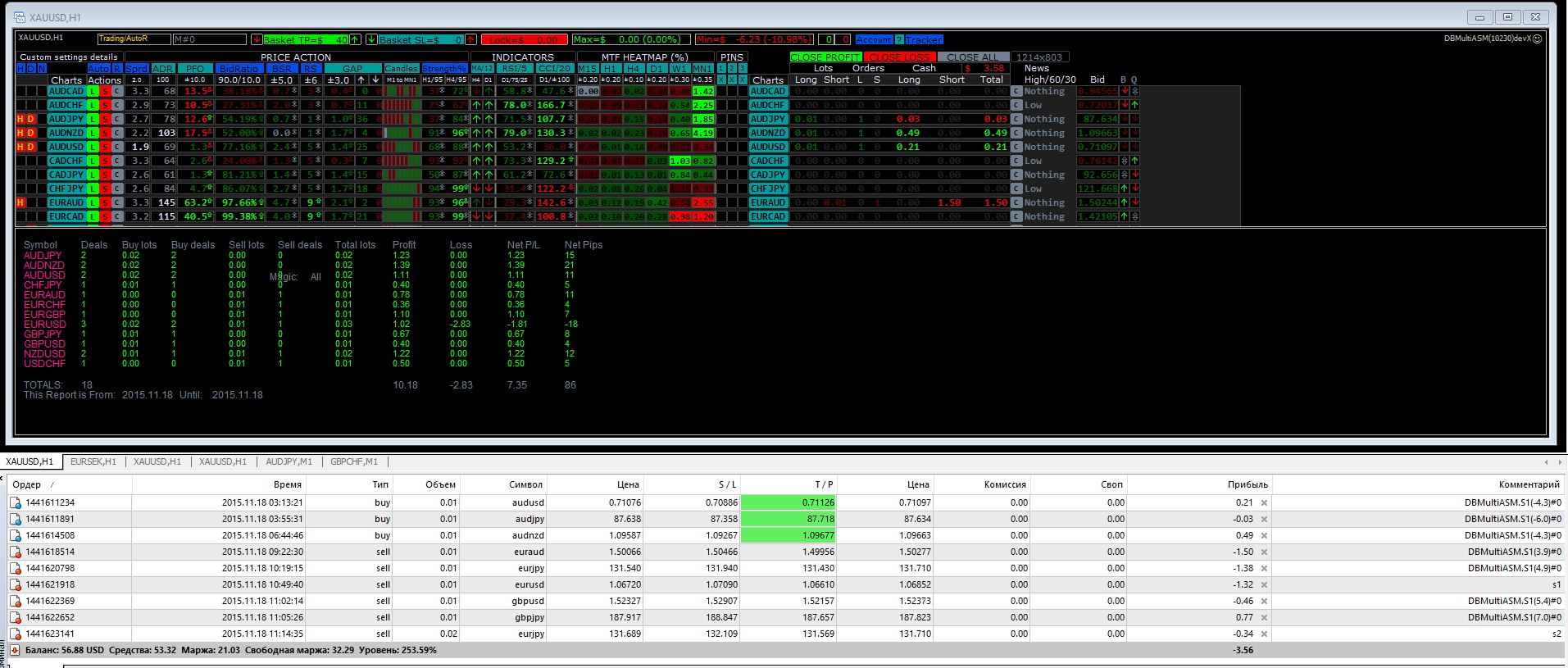Toggle the R button next to Auto

tap(117, 69)
